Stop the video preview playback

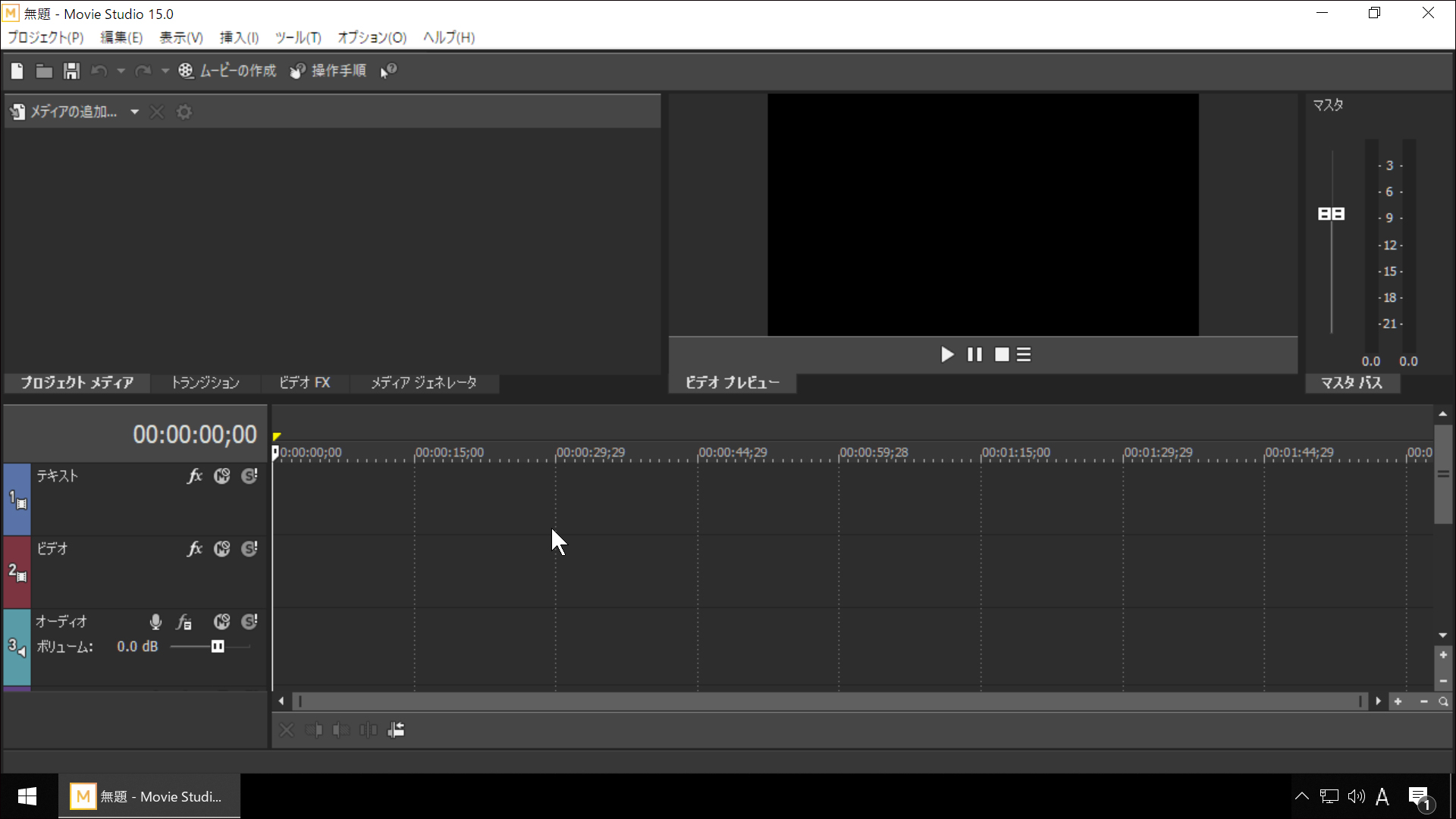pos(1002,354)
